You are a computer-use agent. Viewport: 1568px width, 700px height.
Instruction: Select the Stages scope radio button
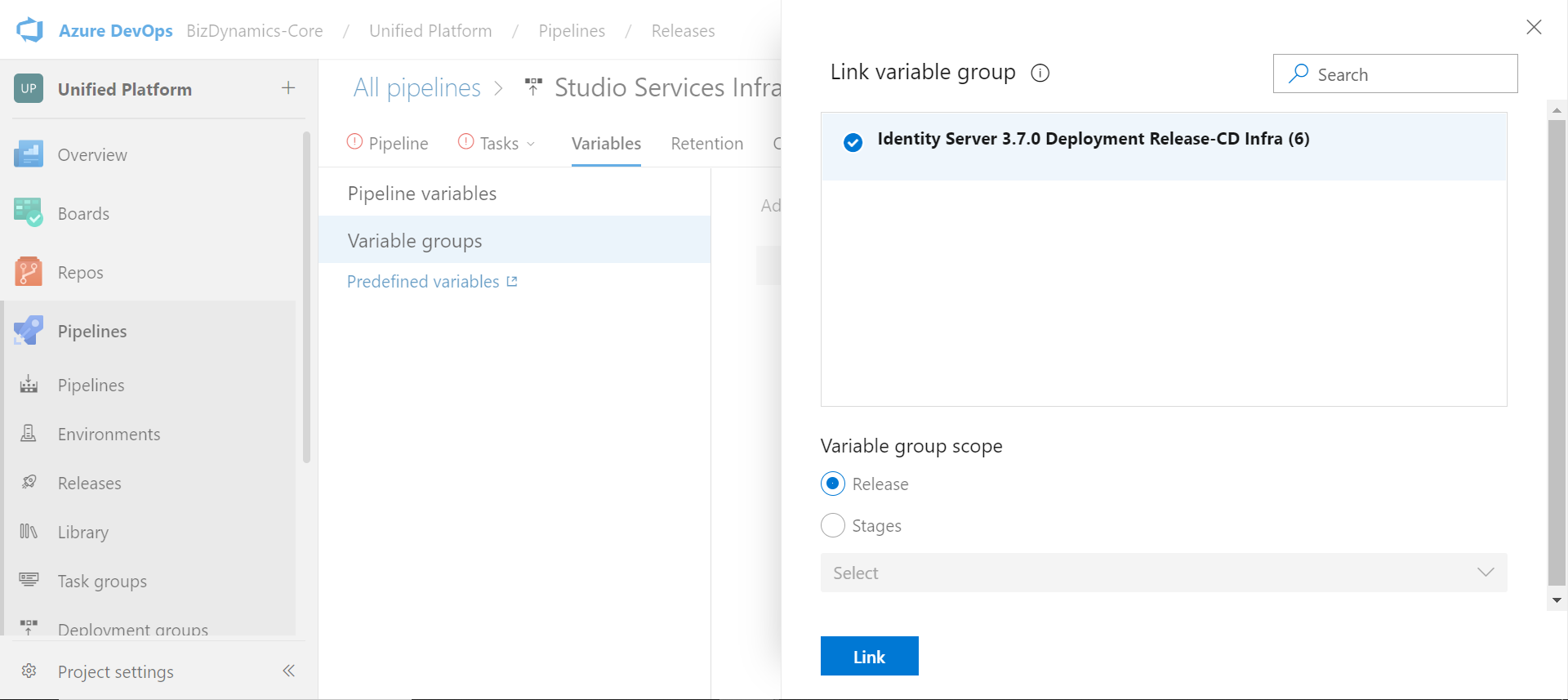tap(832, 525)
